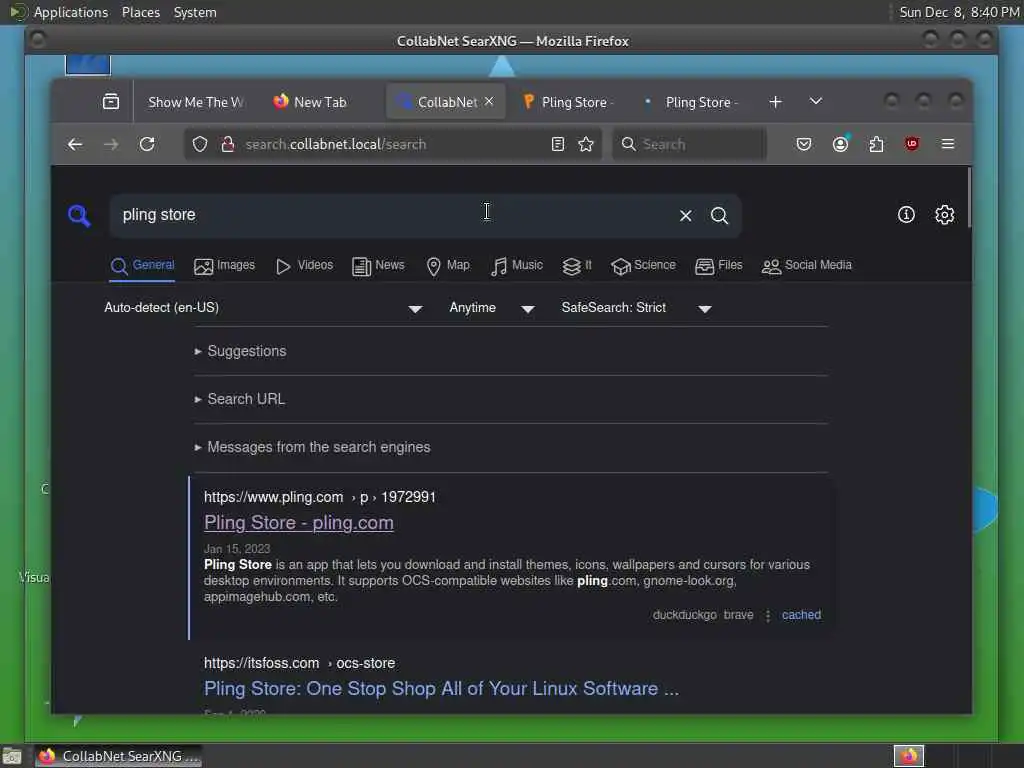Expand Messages from the search engines
This screenshot has height=768, width=1024.
click(x=312, y=447)
